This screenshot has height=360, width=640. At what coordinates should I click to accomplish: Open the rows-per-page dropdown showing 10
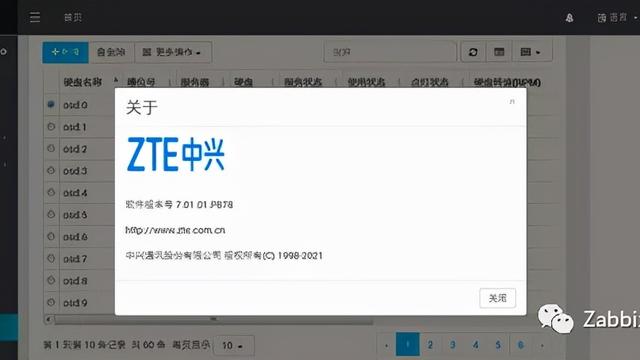233,346
